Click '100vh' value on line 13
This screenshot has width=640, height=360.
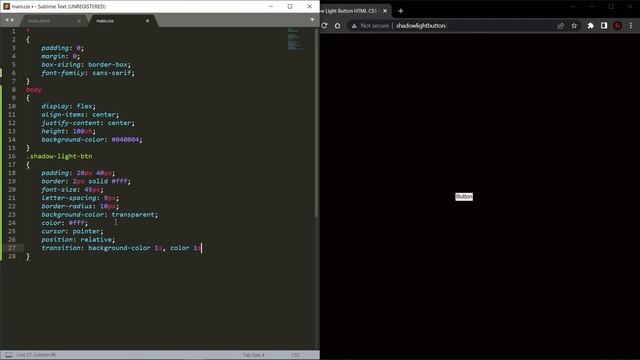83,131
